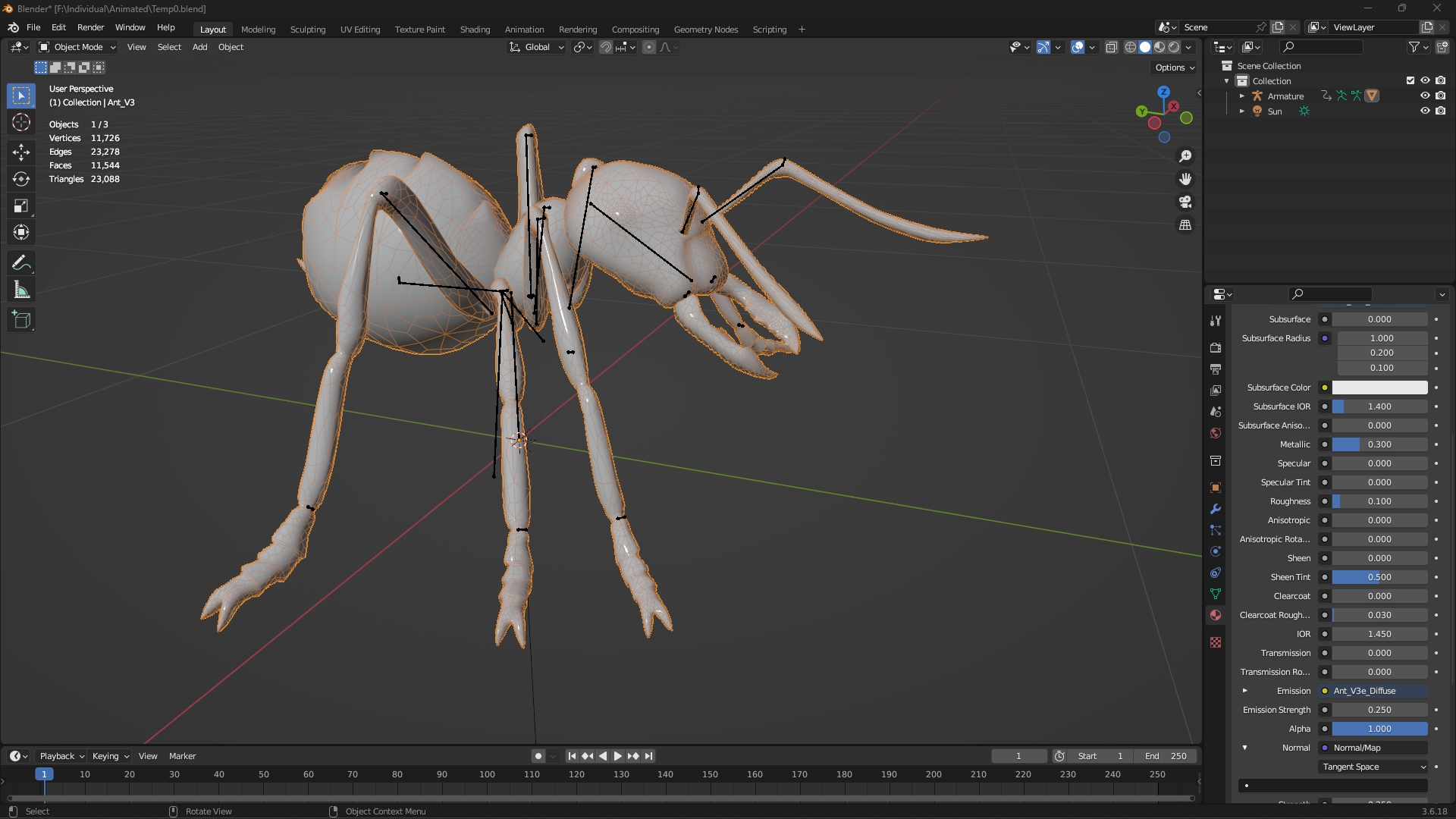Open the Render menu

(x=90, y=27)
